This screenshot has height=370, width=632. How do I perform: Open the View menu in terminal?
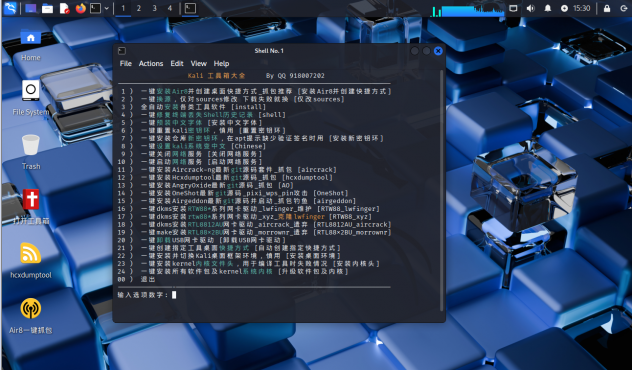[198, 63]
